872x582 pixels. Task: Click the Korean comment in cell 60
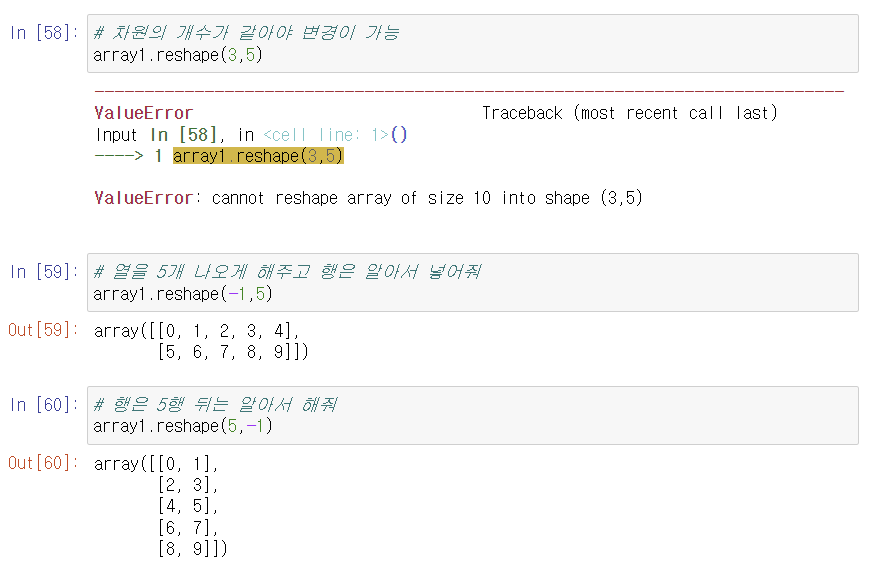coord(215,405)
